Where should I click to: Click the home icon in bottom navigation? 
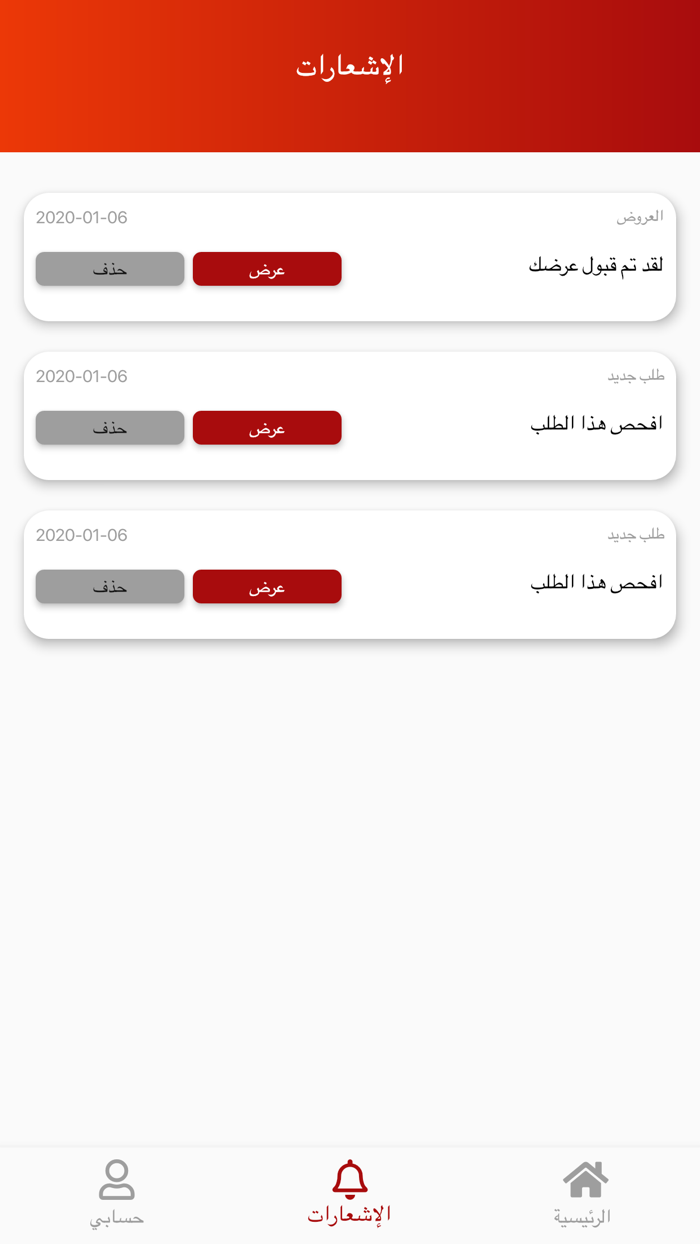tap(583, 1180)
